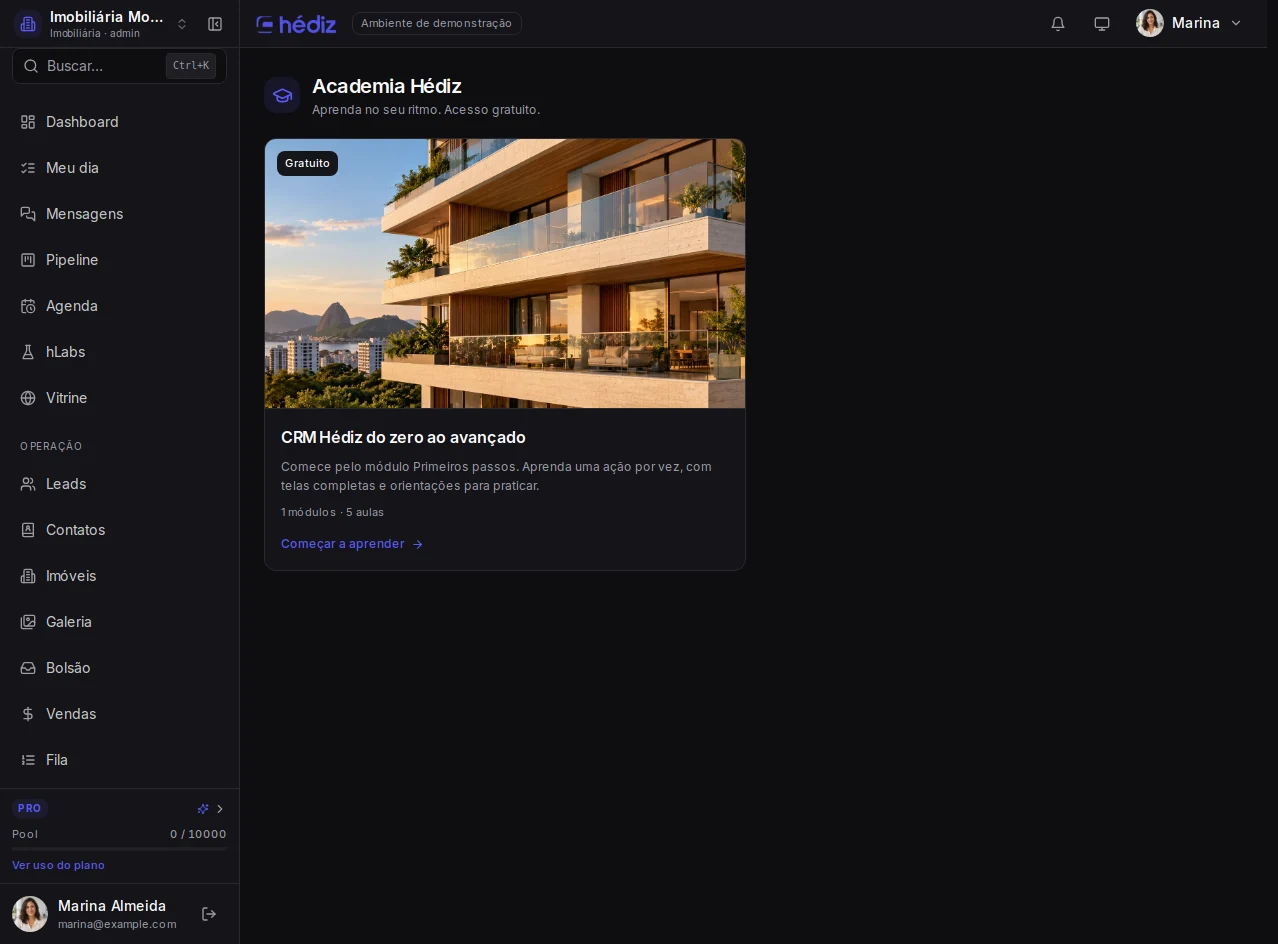Go to Dashboard in the sidebar

click(x=119, y=122)
